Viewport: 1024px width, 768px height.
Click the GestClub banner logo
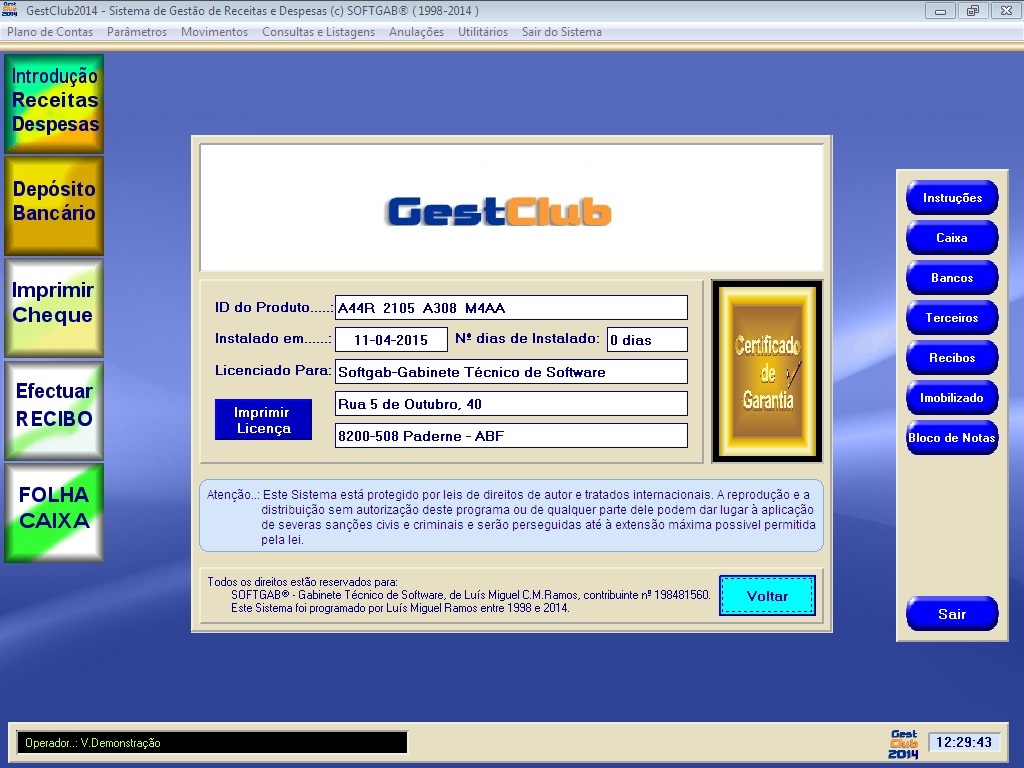pos(498,212)
